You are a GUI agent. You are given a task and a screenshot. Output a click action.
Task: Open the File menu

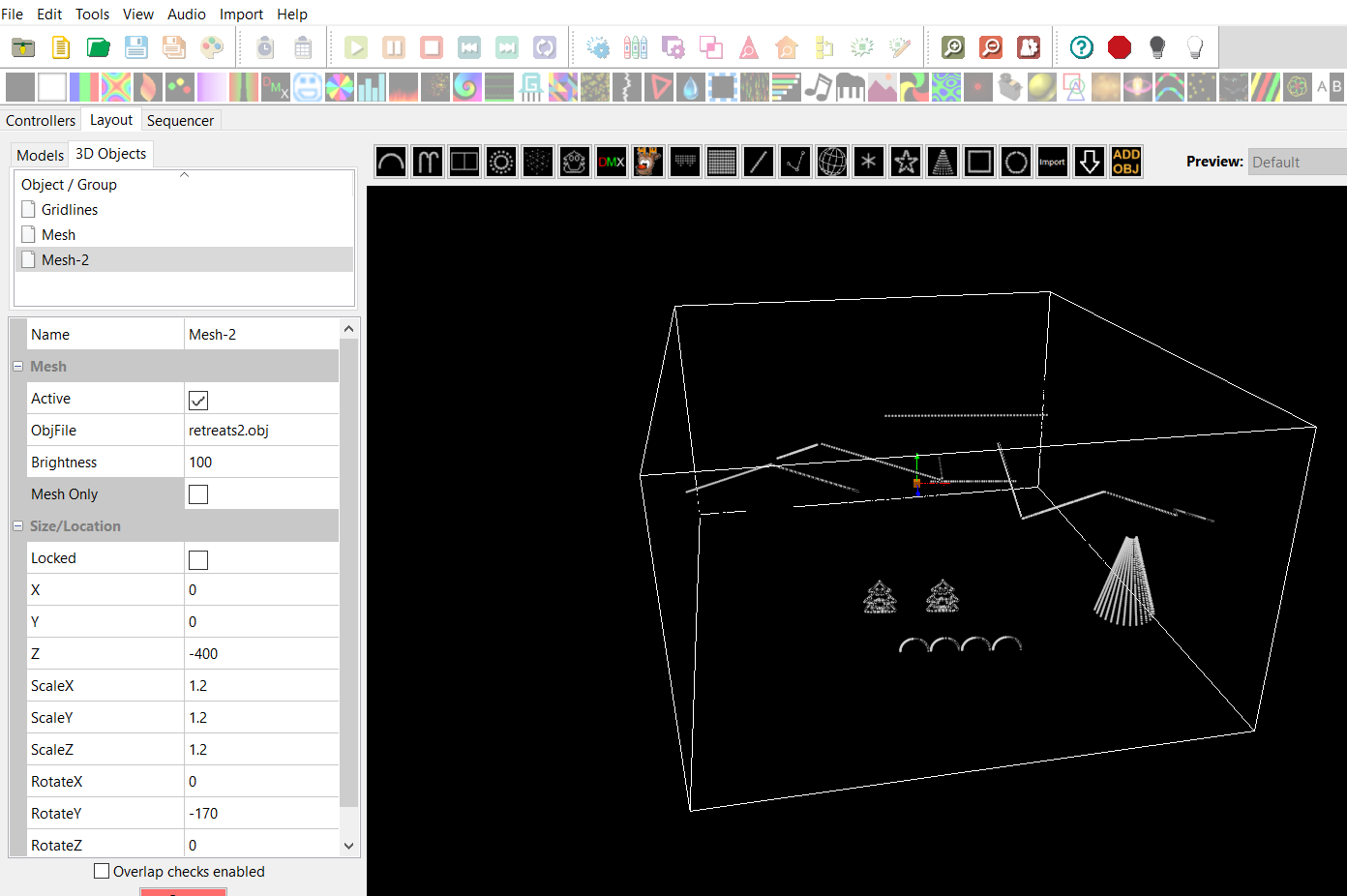click(13, 14)
